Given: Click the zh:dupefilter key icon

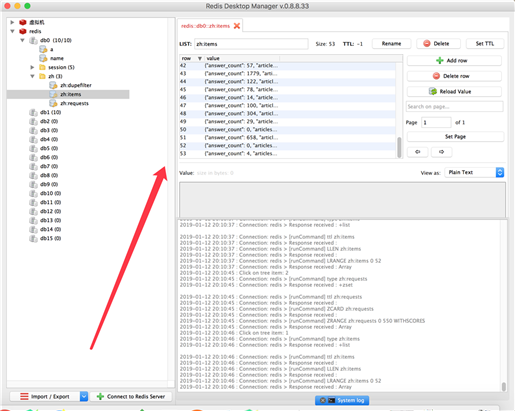Looking at the screenshot, I should pyautogui.click(x=53, y=85).
